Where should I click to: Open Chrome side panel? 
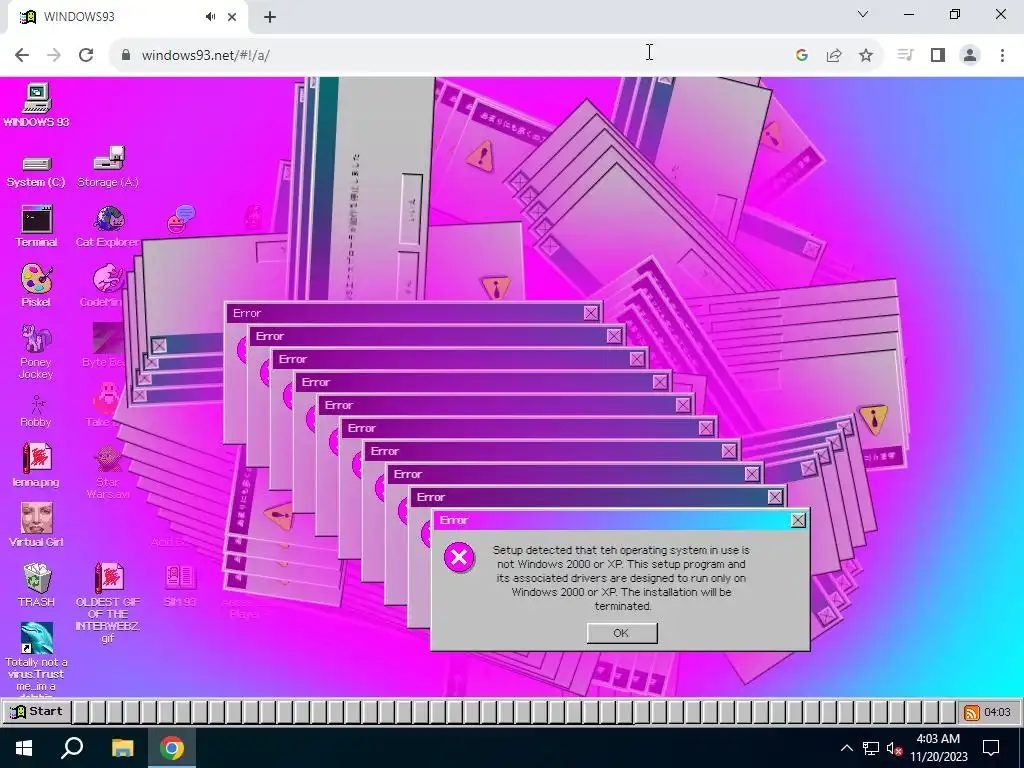pos(938,56)
